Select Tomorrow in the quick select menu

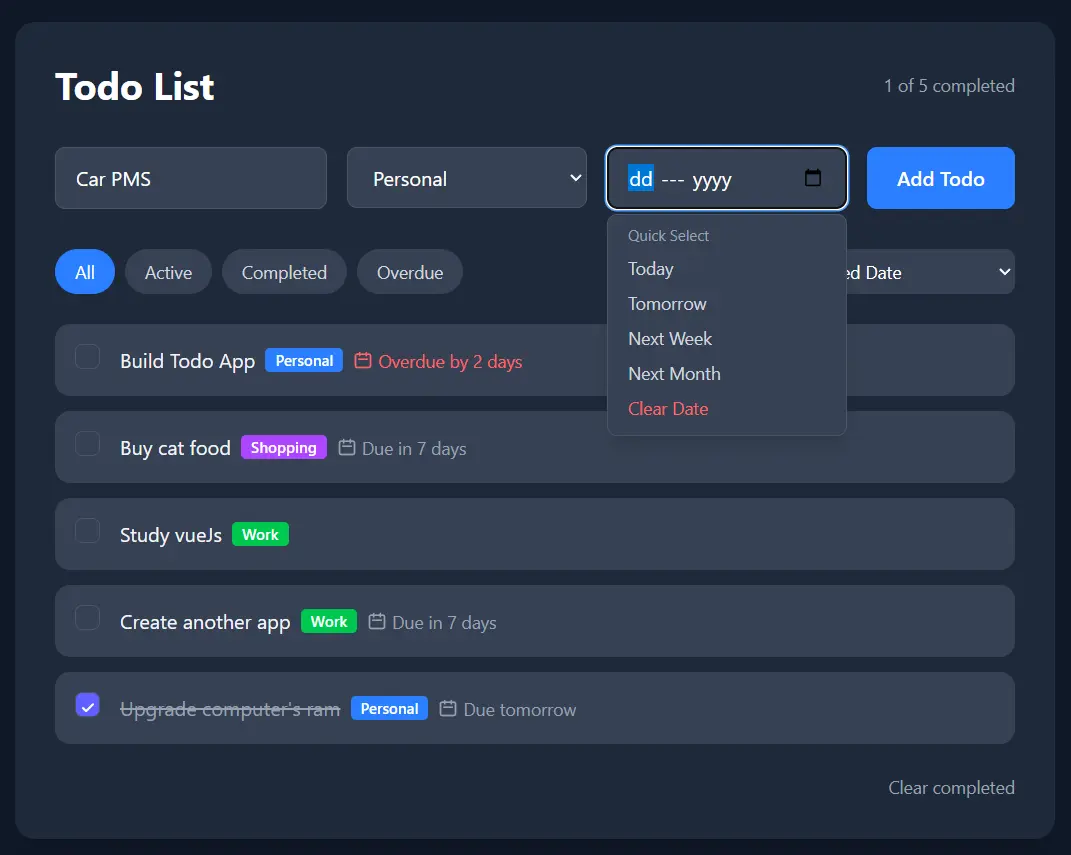pyautogui.click(x=667, y=304)
